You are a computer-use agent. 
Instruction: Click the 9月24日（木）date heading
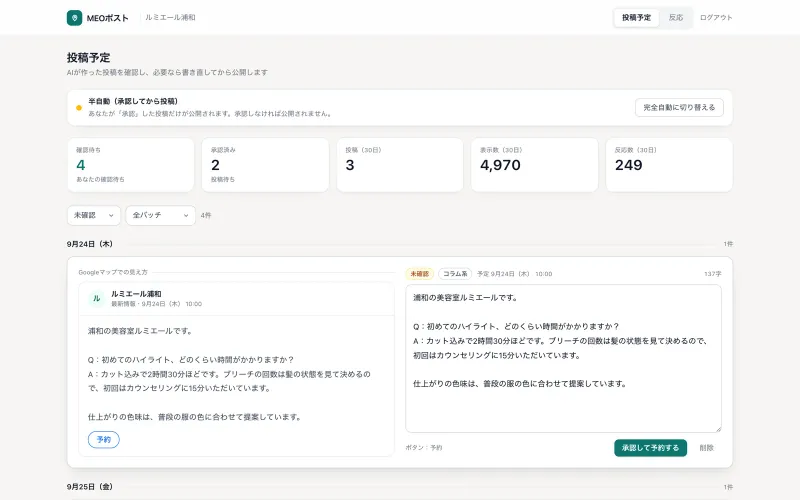click(x=90, y=244)
